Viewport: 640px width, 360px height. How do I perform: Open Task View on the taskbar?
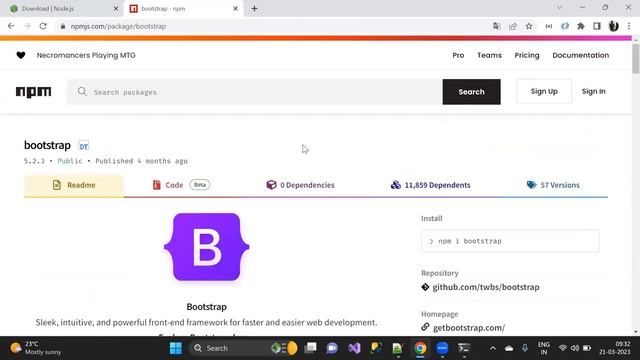(310, 348)
